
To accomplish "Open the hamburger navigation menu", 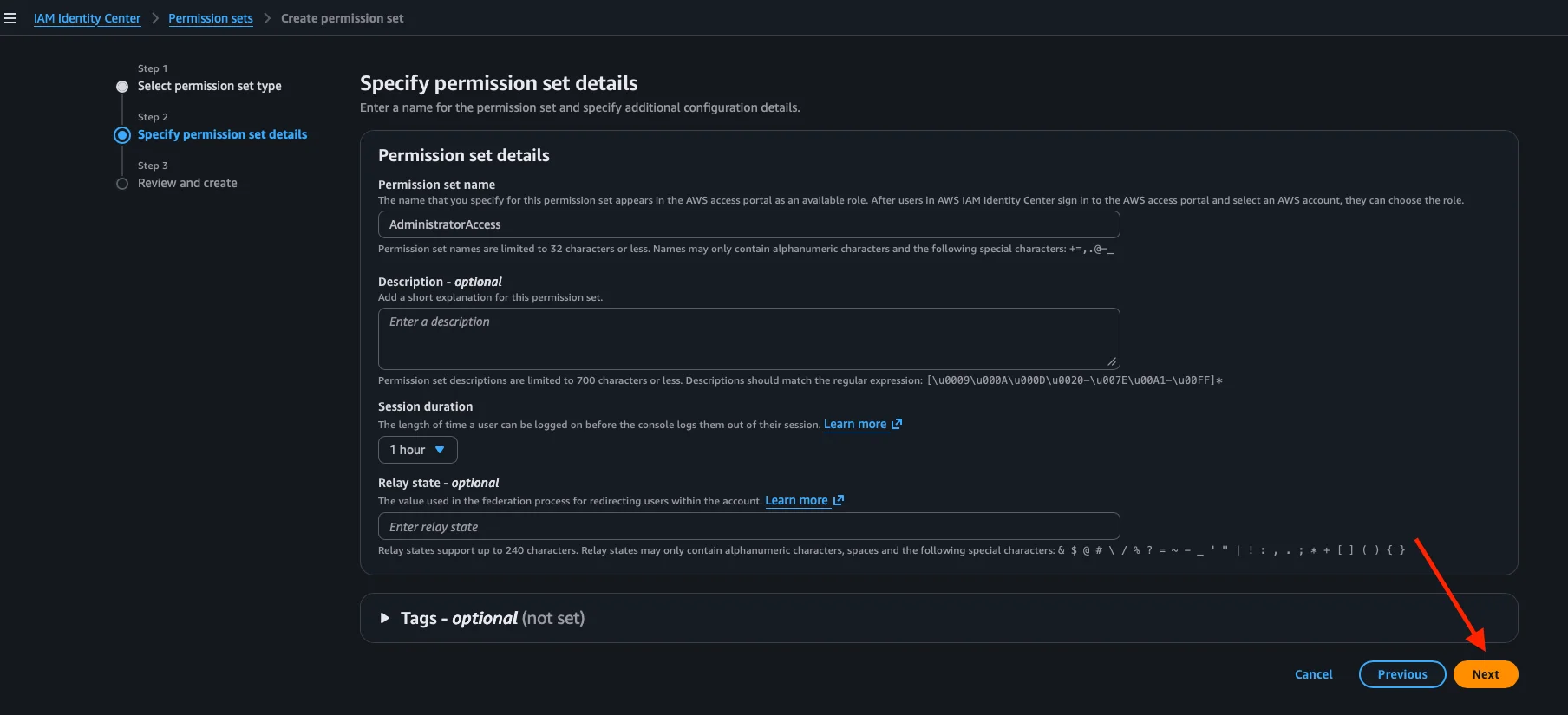I will point(10,18).
